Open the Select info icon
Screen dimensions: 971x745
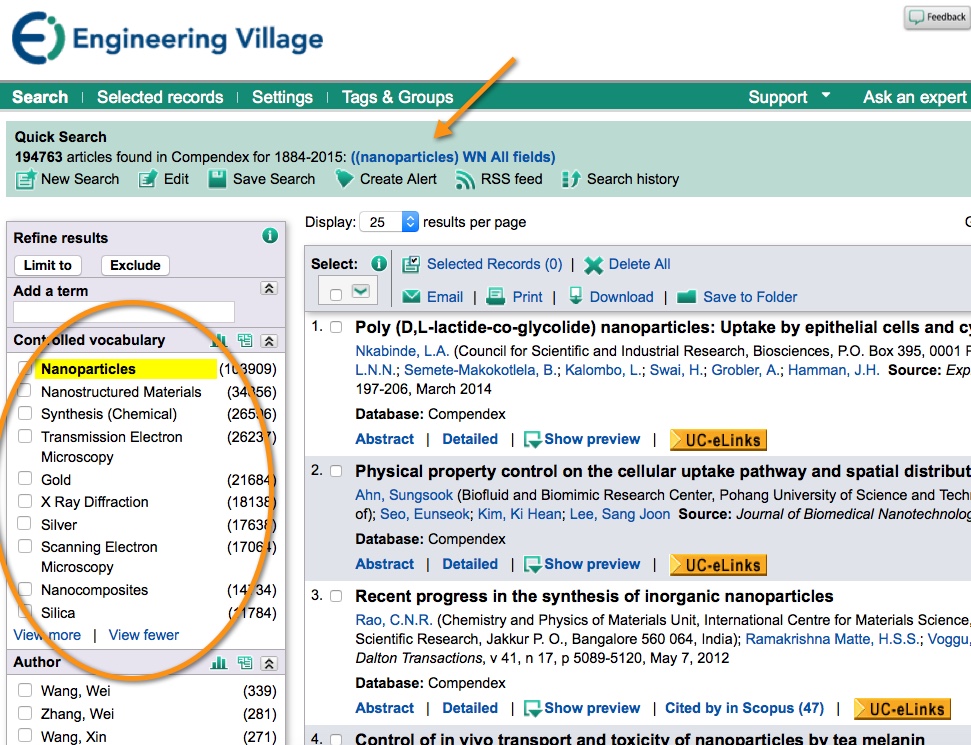point(378,264)
